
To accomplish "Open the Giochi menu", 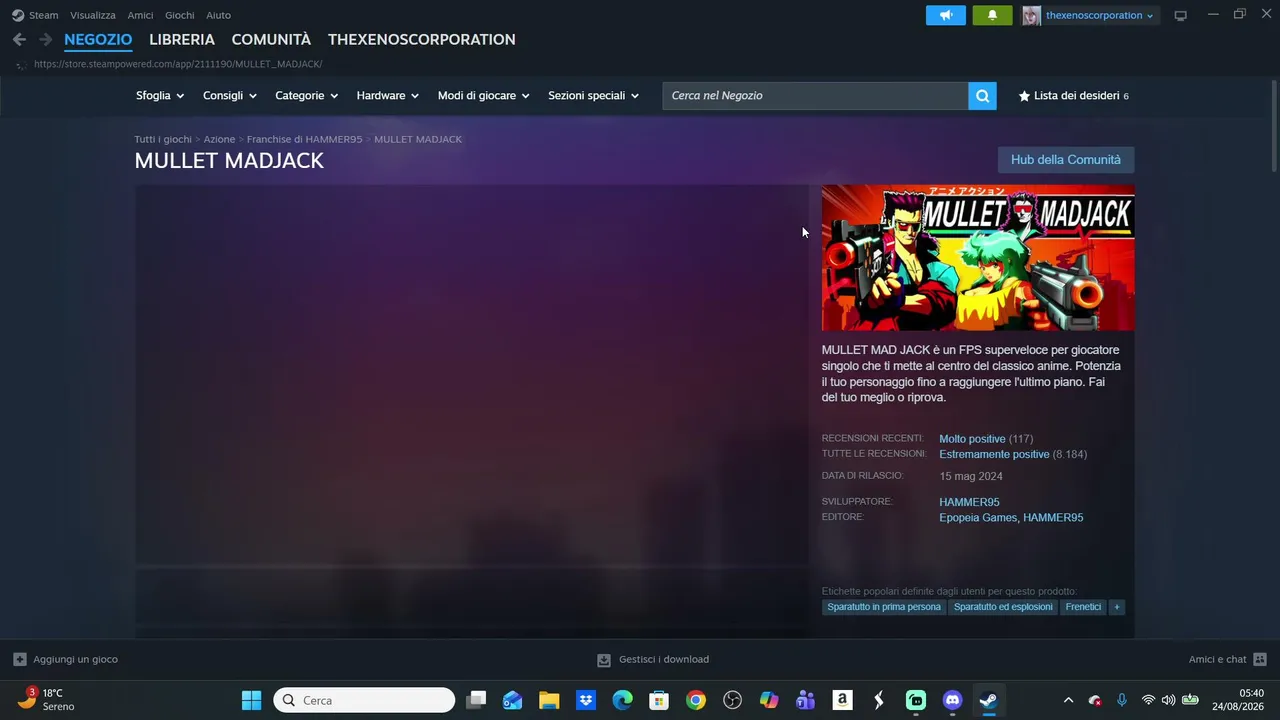I will point(180,15).
